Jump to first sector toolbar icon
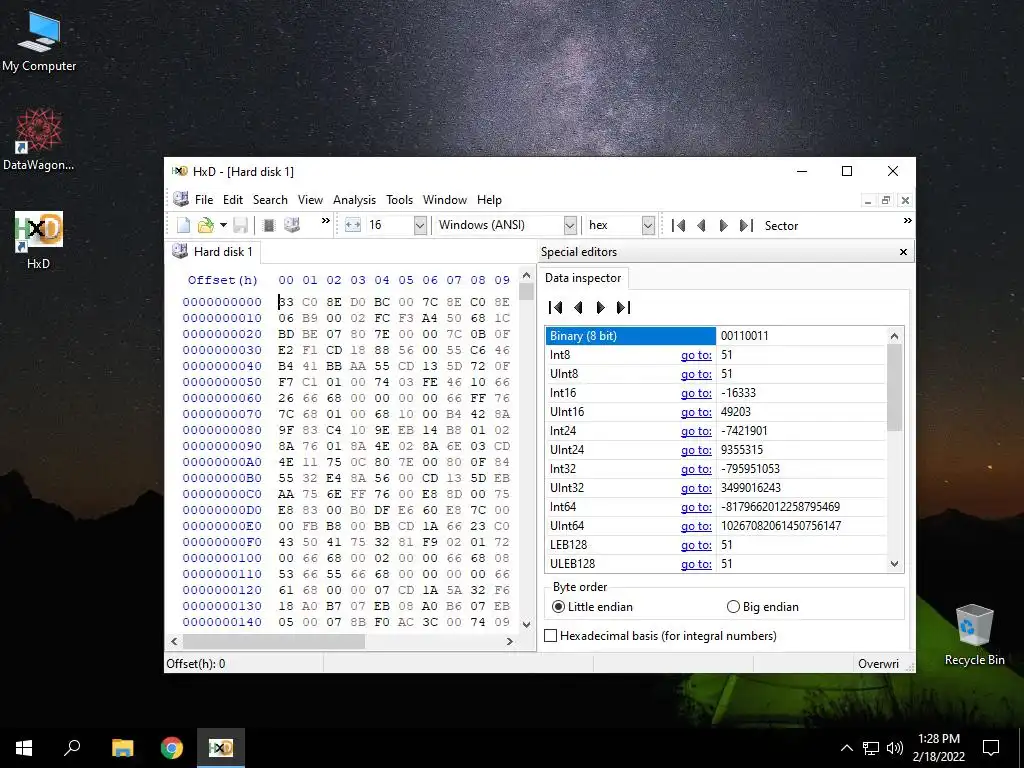The image size is (1024, 768). click(679, 225)
